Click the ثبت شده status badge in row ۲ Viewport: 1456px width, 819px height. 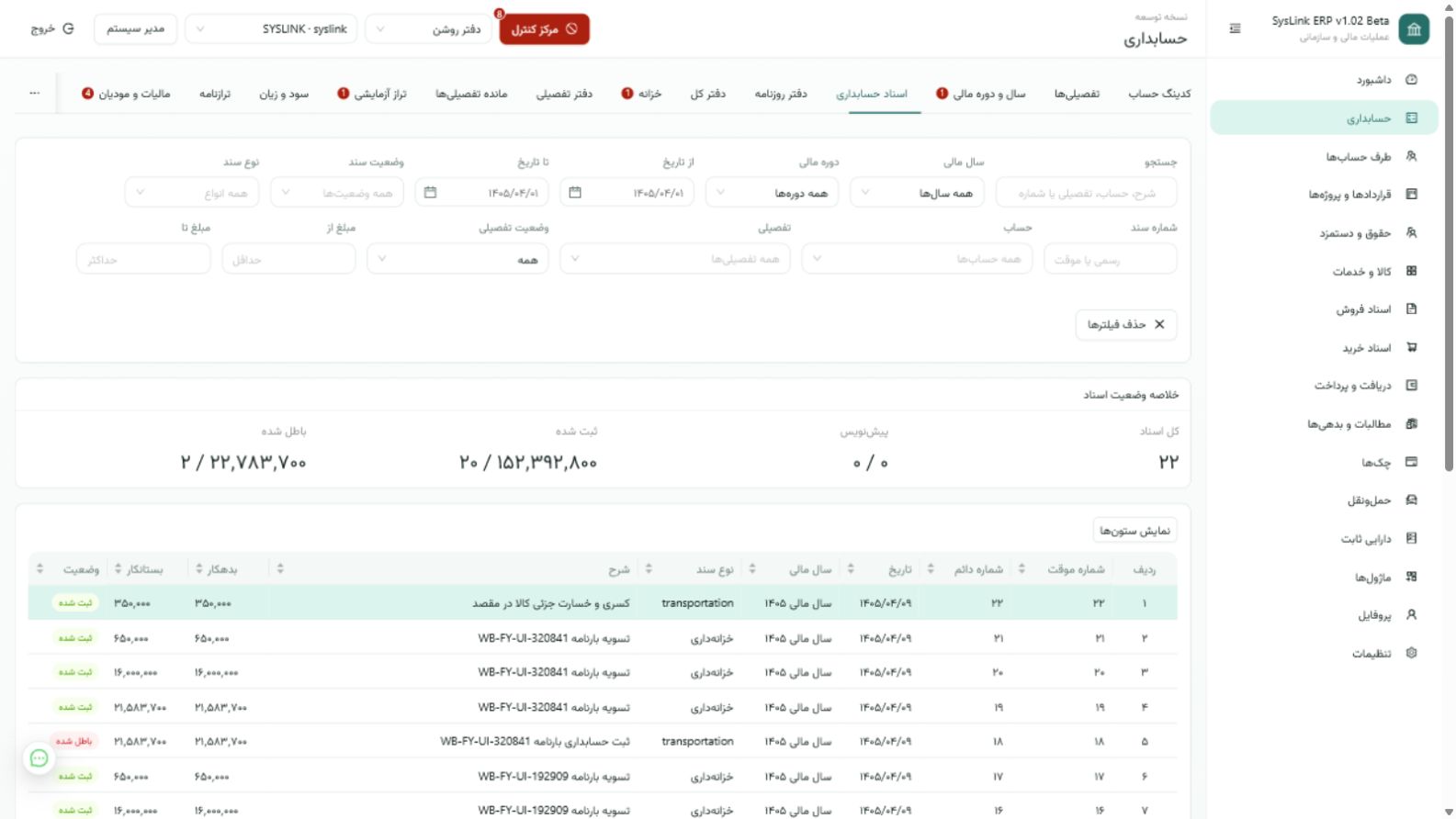(75, 638)
